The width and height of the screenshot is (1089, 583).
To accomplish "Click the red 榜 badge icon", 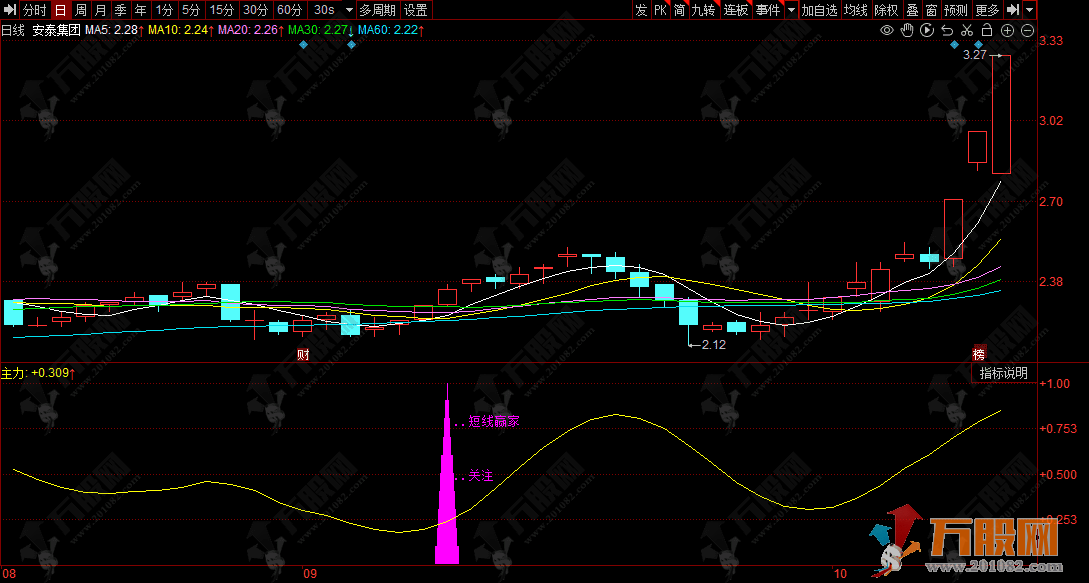I will pyautogui.click(x=978, y=354).
